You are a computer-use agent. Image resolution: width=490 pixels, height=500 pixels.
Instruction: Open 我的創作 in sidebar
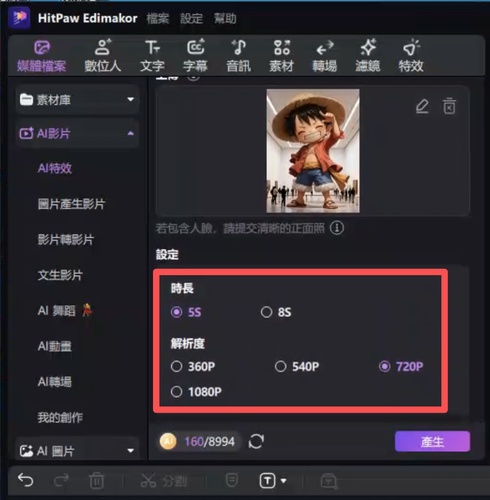pyautogui.click(x=60, y=417)
